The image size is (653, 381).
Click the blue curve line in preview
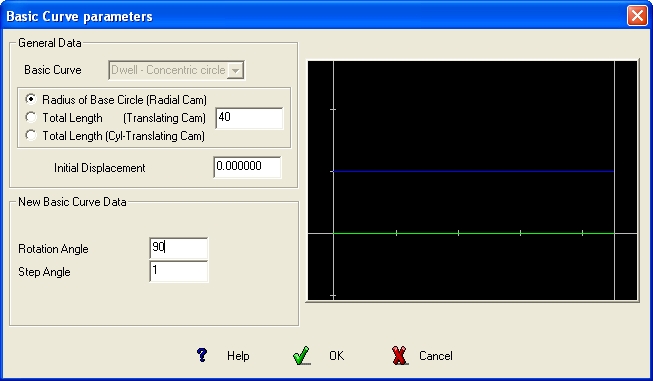[x=473, y=171]
